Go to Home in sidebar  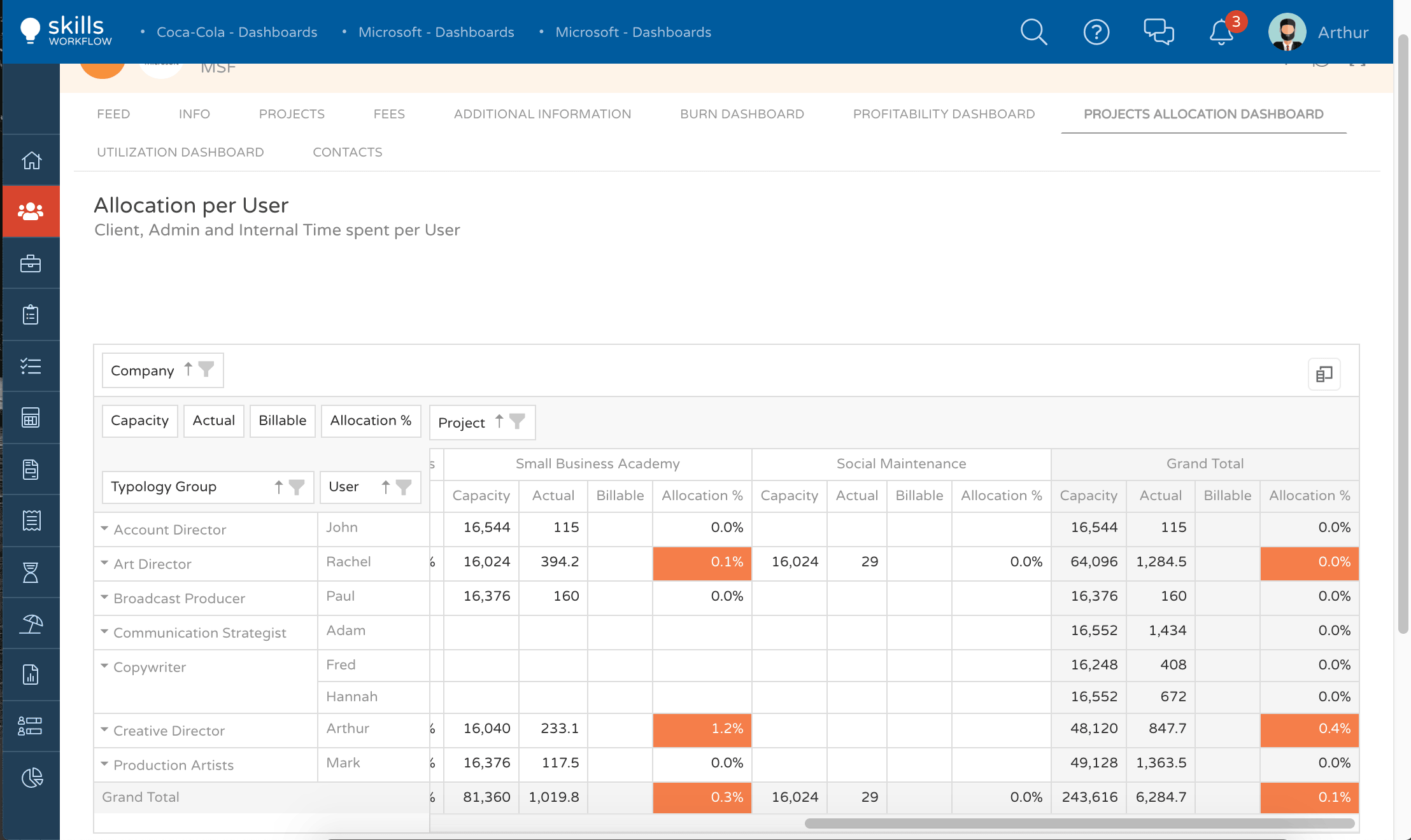[31, 160]
